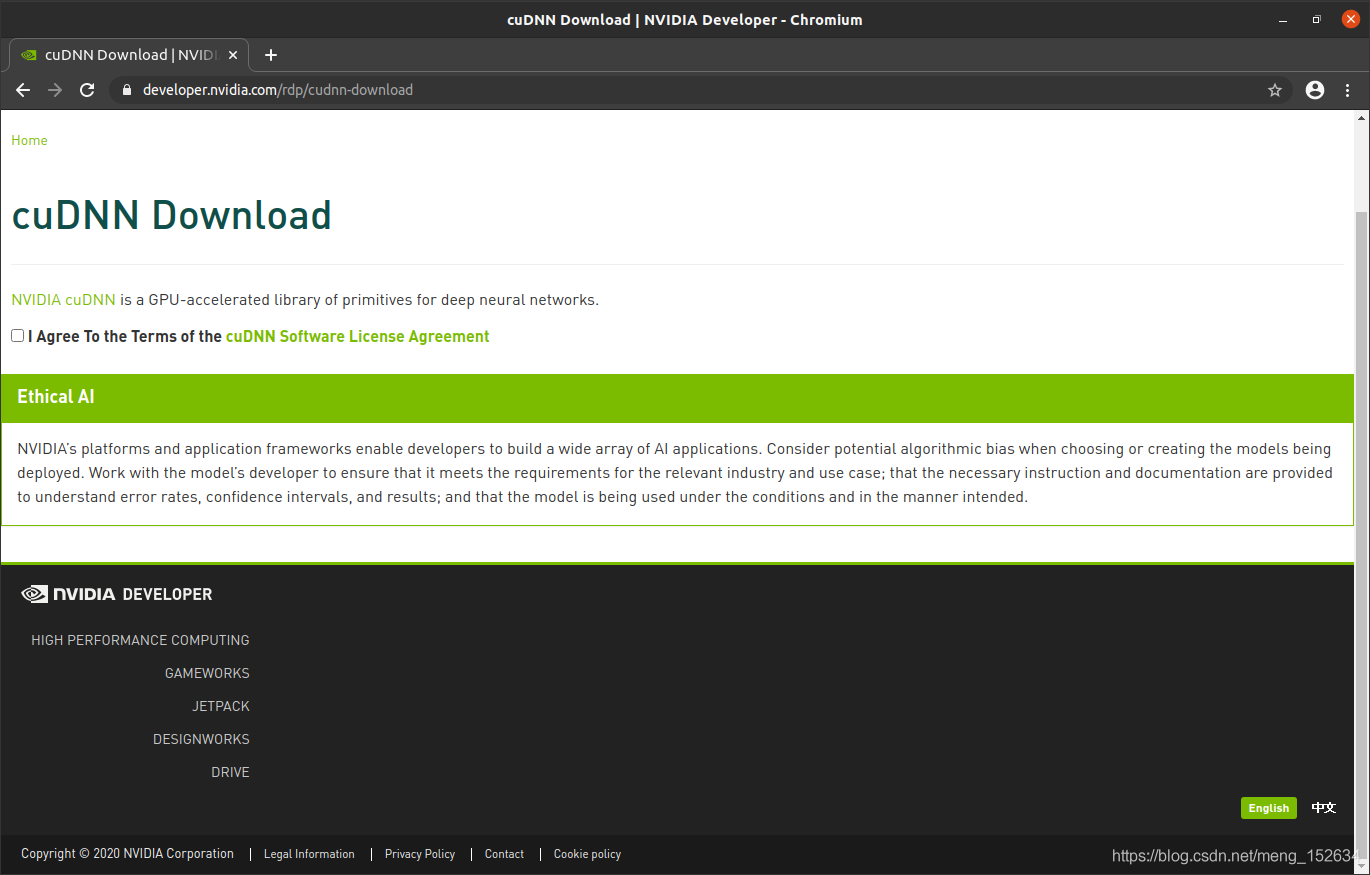Click the cuDNN Download page heading
Viewport: 1370px width, 875px height.
coord(171,216)
